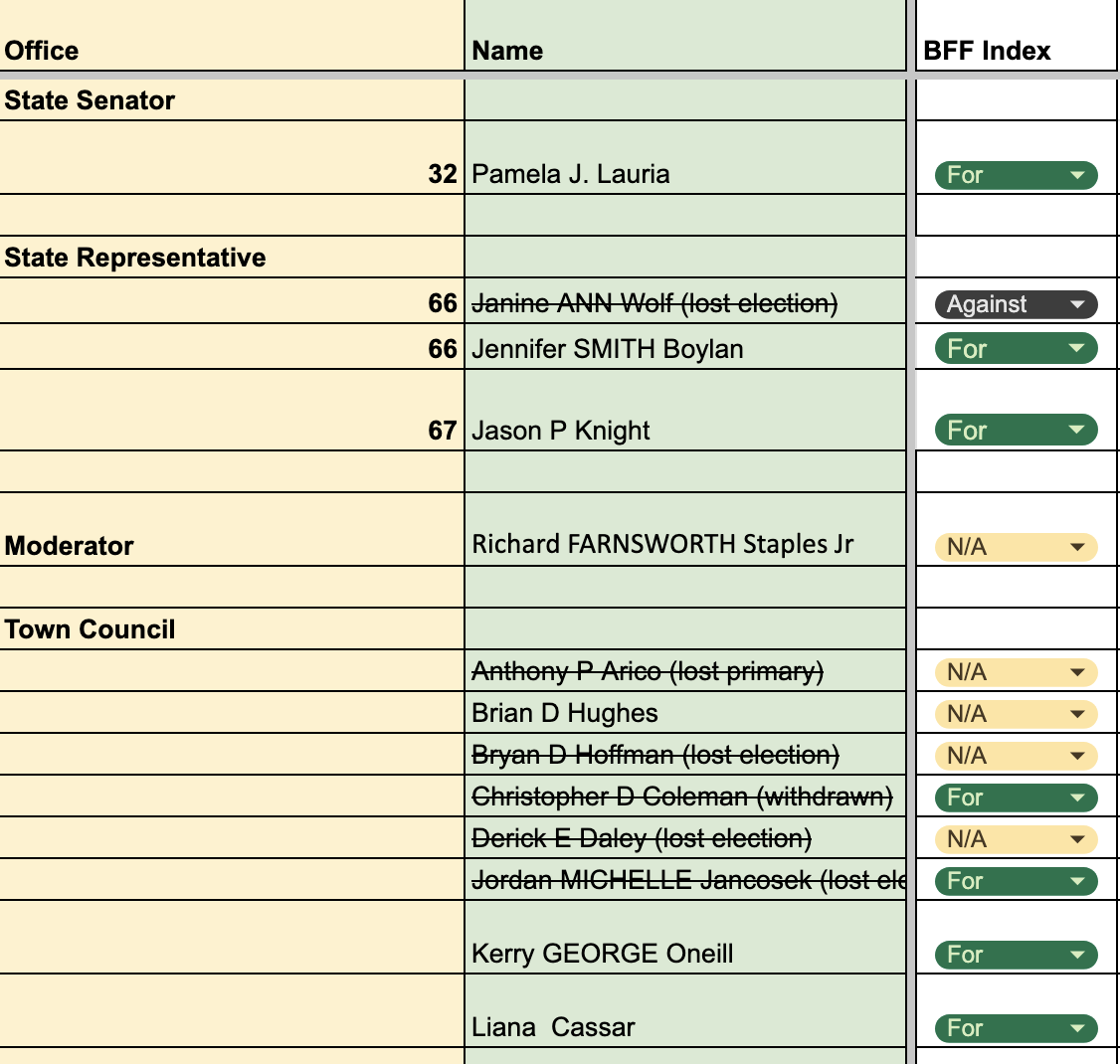Open the For dropdown for Jennifer SMITH Boylan

tap(1016, 348)
